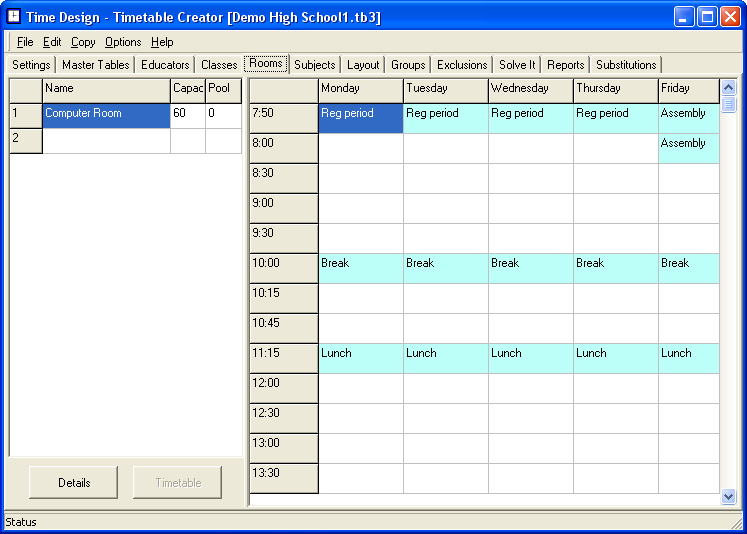Click the Tuesday Break cell at 10:00
This screenshot has height=534, width=747.
pyautogui.click(x=445, y=268)
